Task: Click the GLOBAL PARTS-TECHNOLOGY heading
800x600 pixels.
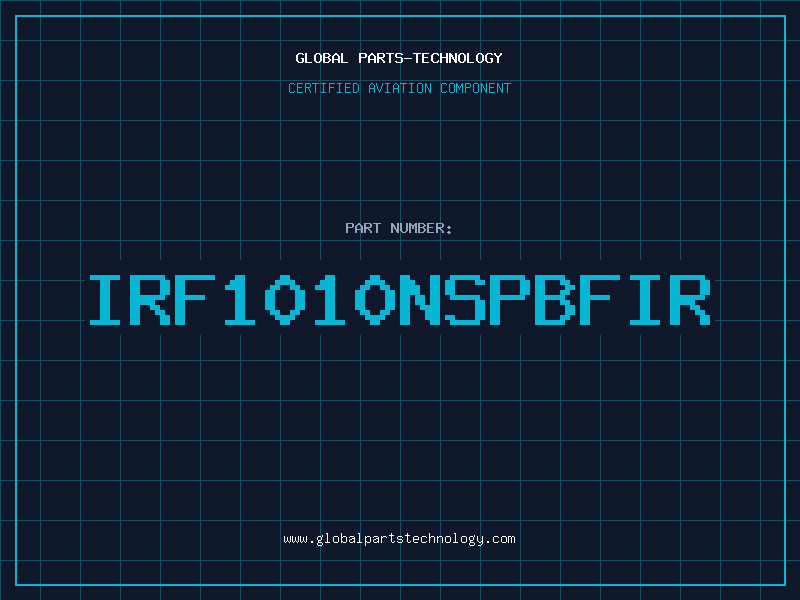Action: pos(399,58)
